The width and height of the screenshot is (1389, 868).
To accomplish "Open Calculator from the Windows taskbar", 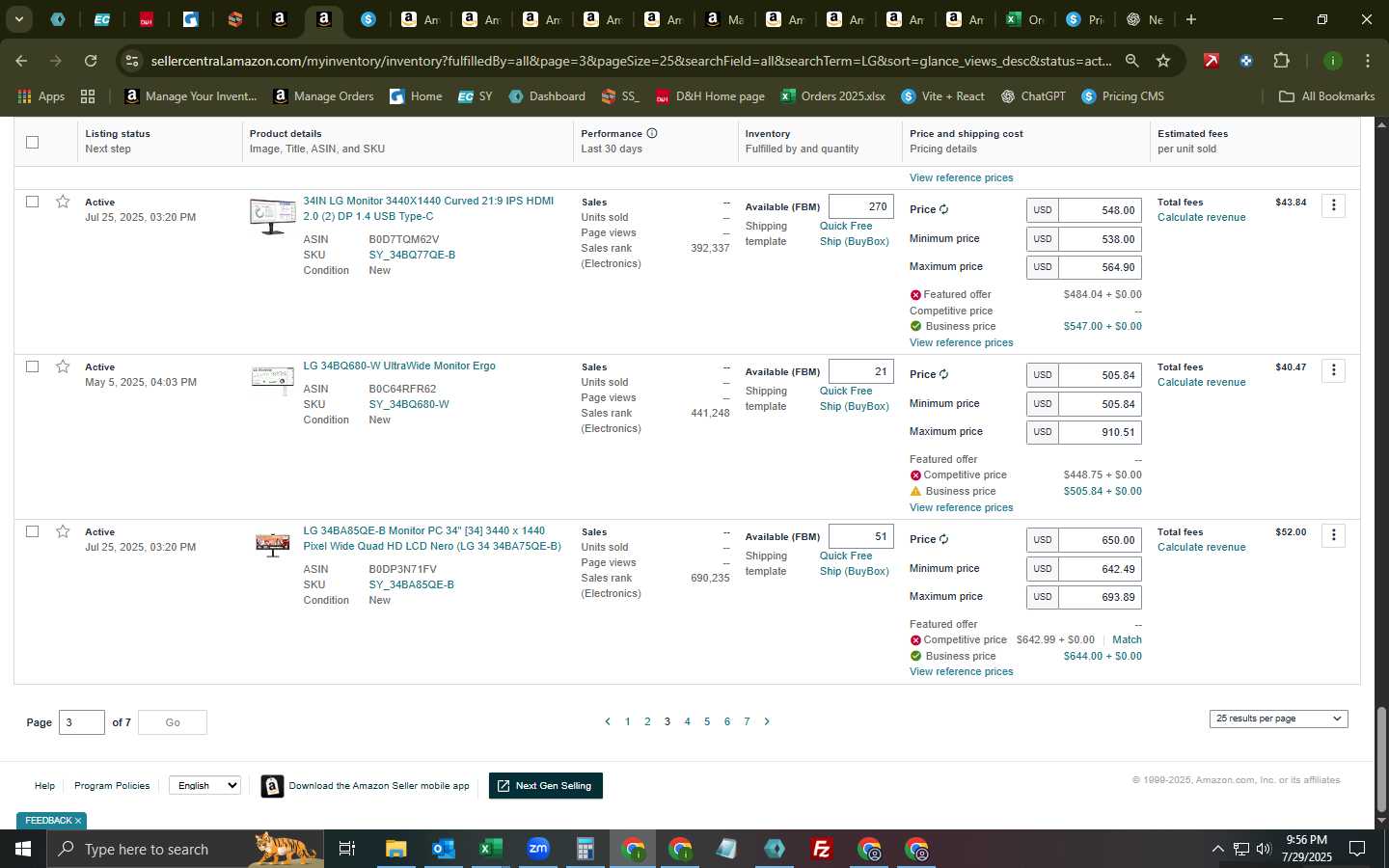I will [585, 849].
